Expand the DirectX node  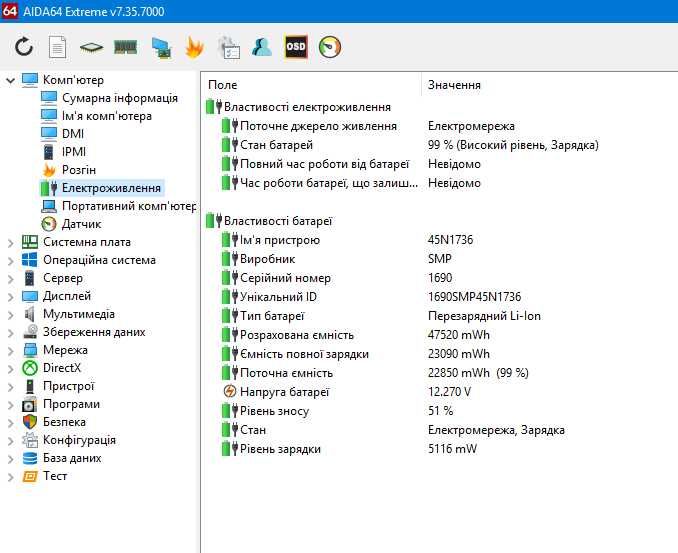click(x=11, y=369)
